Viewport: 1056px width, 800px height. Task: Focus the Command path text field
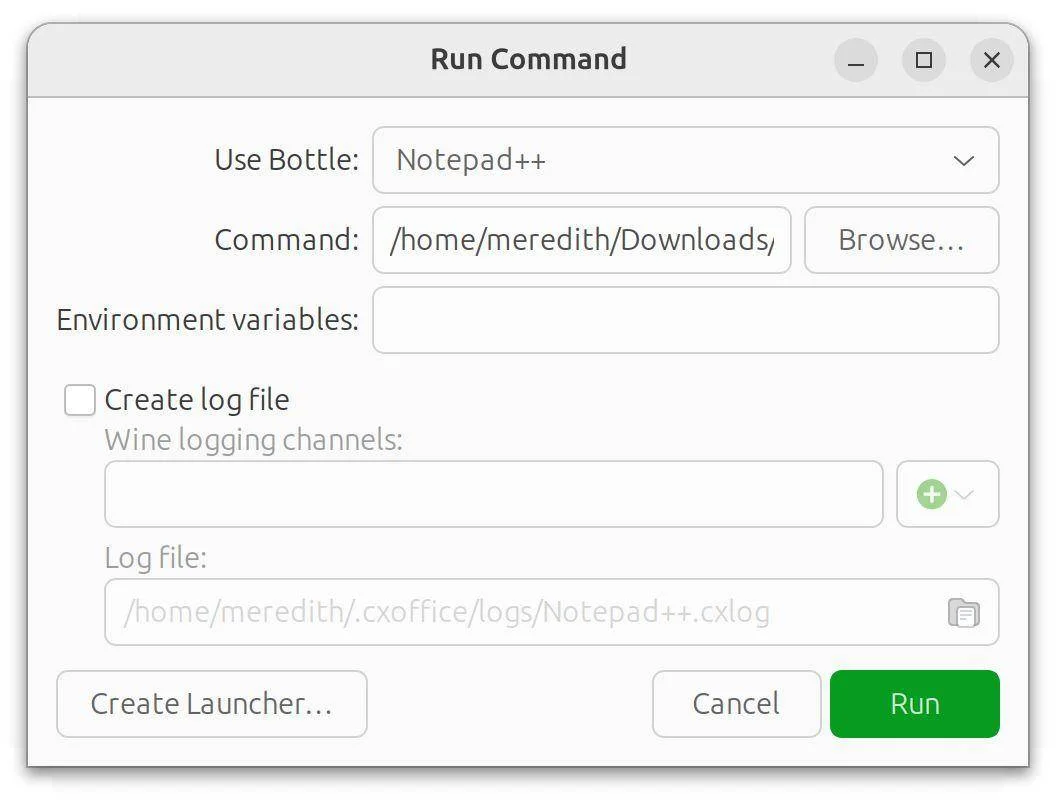pos(581,240)
